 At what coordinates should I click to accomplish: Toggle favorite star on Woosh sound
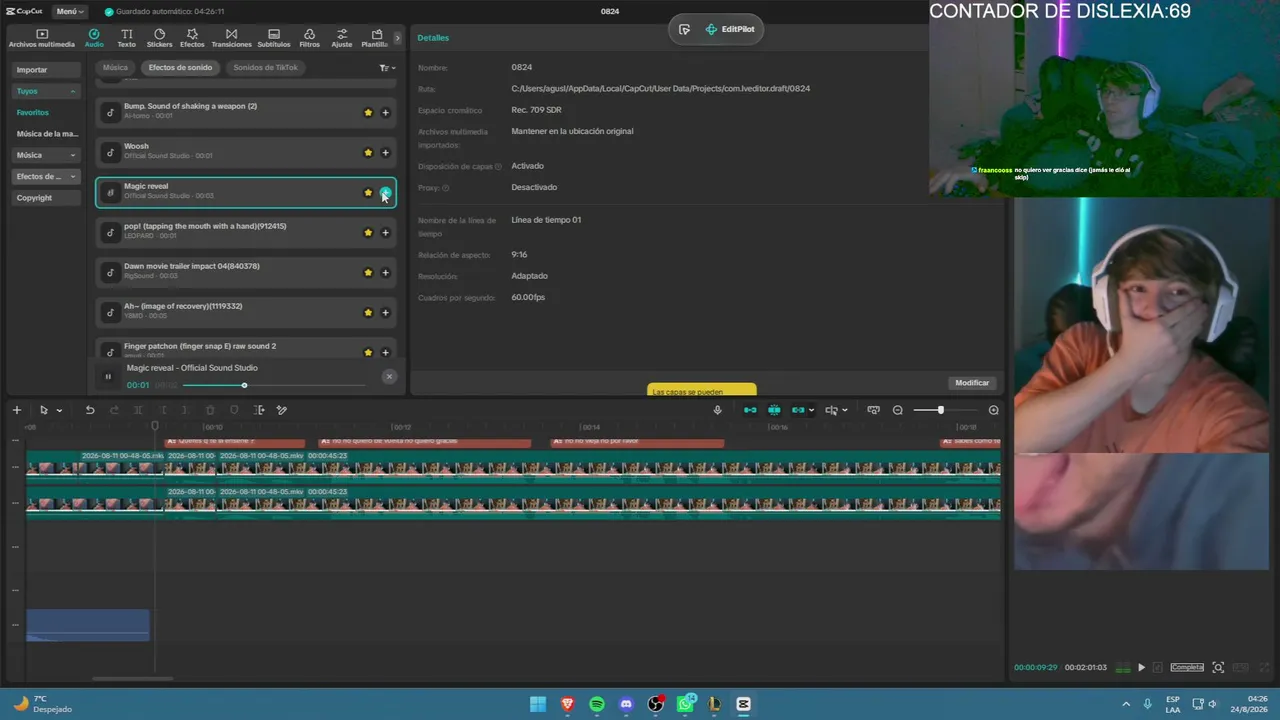pos(368,152)
